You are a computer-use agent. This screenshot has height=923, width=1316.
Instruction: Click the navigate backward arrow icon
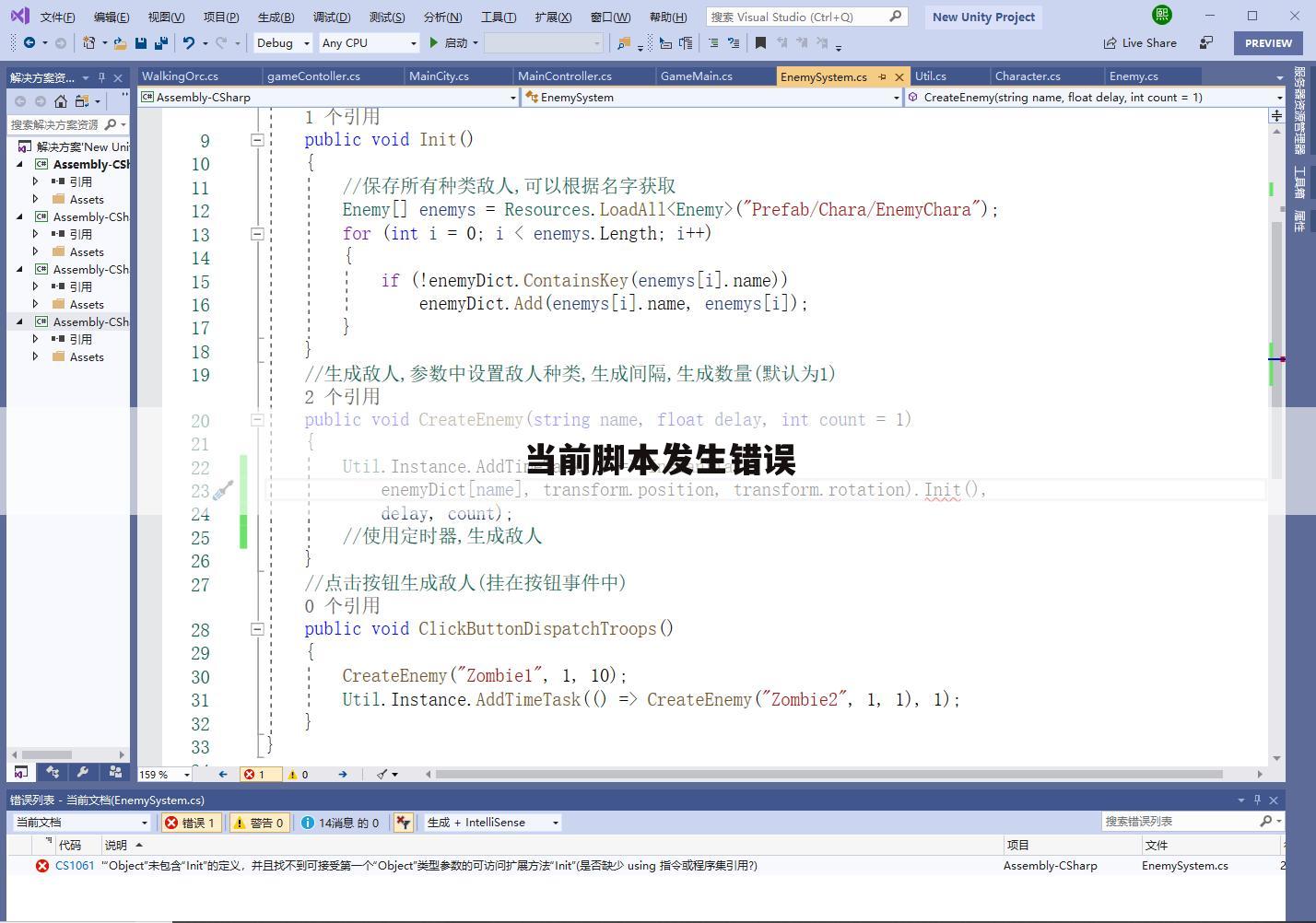coord(29,42)
